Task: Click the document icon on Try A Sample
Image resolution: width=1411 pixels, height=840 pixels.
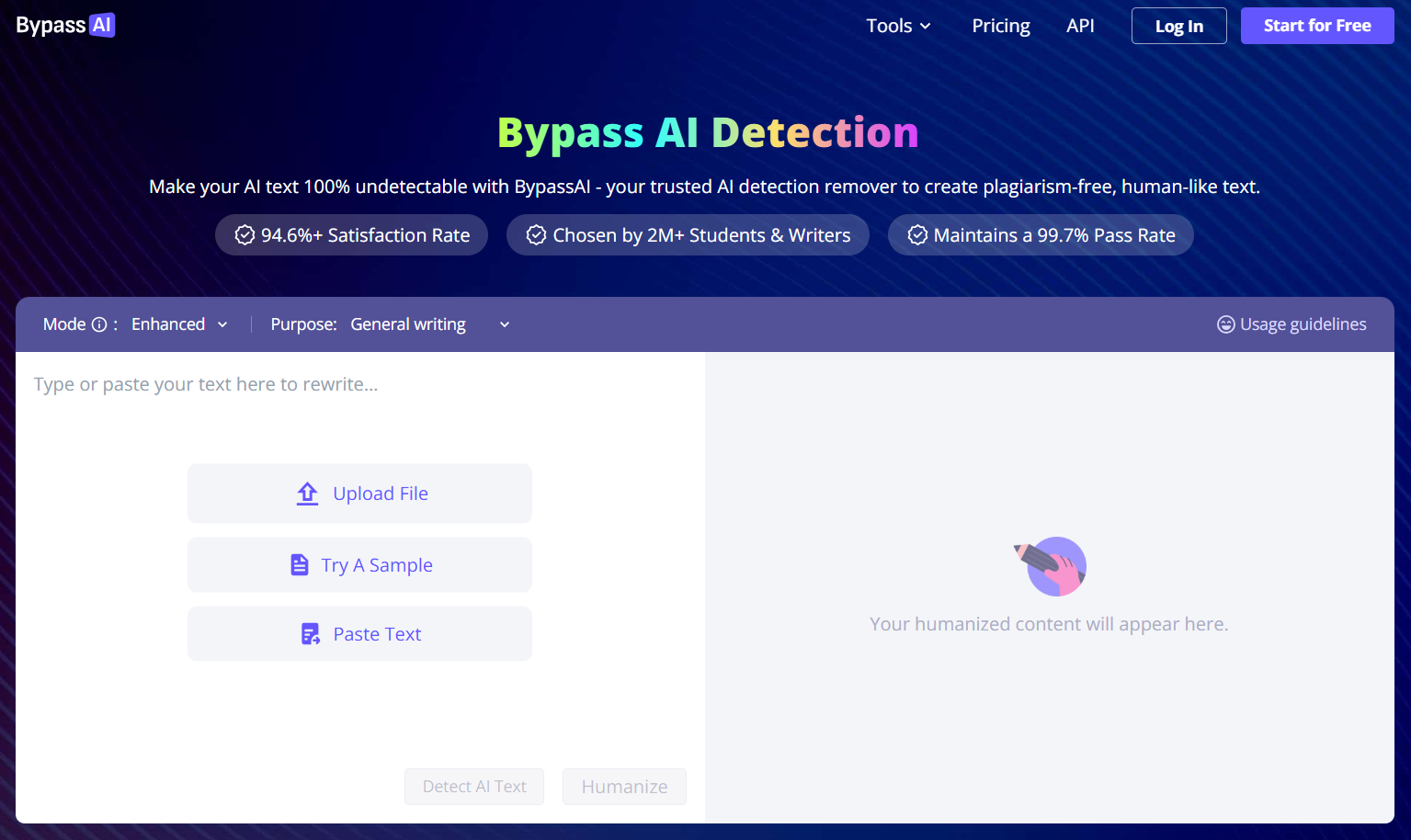Action: (300, 563)
